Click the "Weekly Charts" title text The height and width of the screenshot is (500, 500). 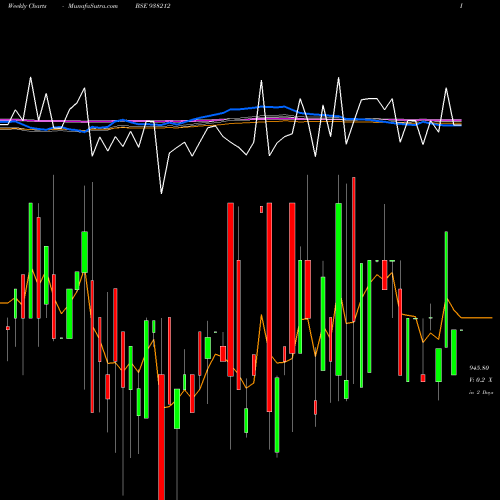(27, 6)
